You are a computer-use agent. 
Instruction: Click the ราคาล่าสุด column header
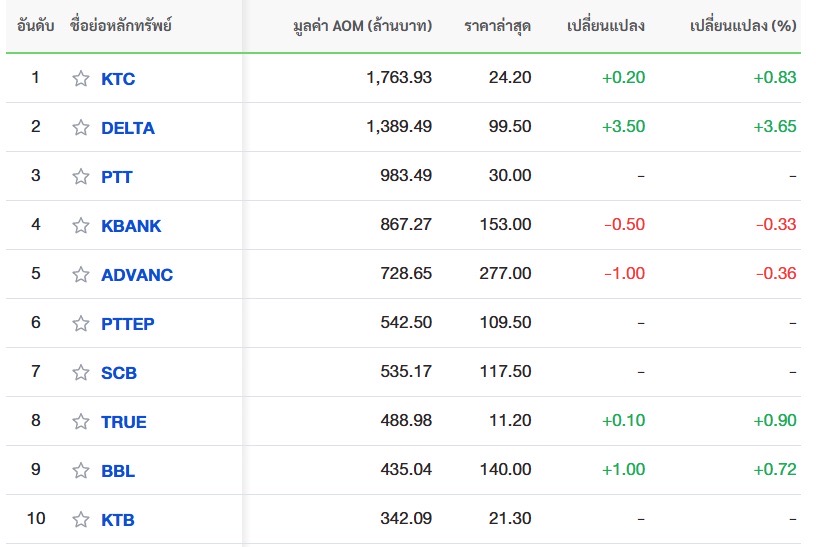497,25
